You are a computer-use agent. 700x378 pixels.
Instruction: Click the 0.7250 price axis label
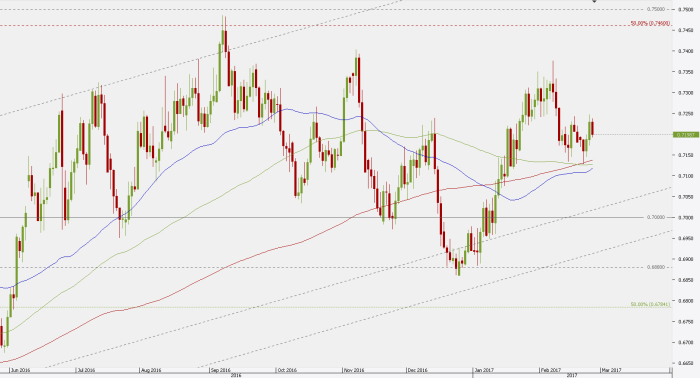(x=686, y=113)
